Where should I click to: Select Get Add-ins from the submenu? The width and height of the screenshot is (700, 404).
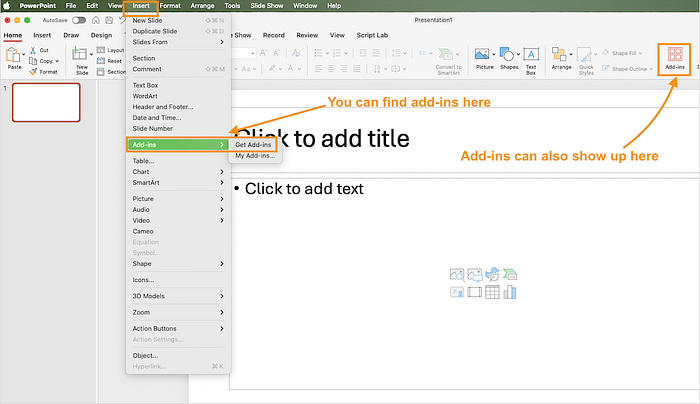tap(253, 145)
